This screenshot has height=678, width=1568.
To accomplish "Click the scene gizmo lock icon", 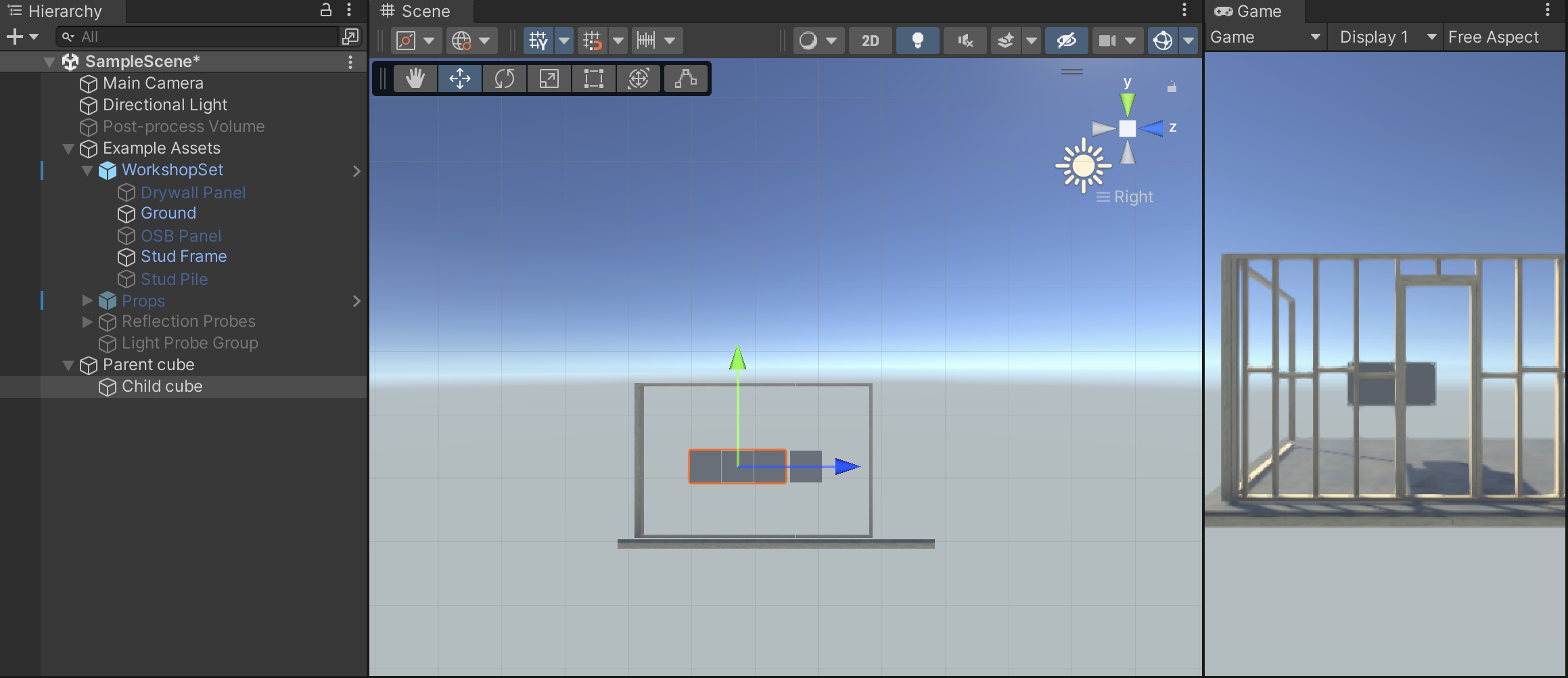I will point(1172,87).
